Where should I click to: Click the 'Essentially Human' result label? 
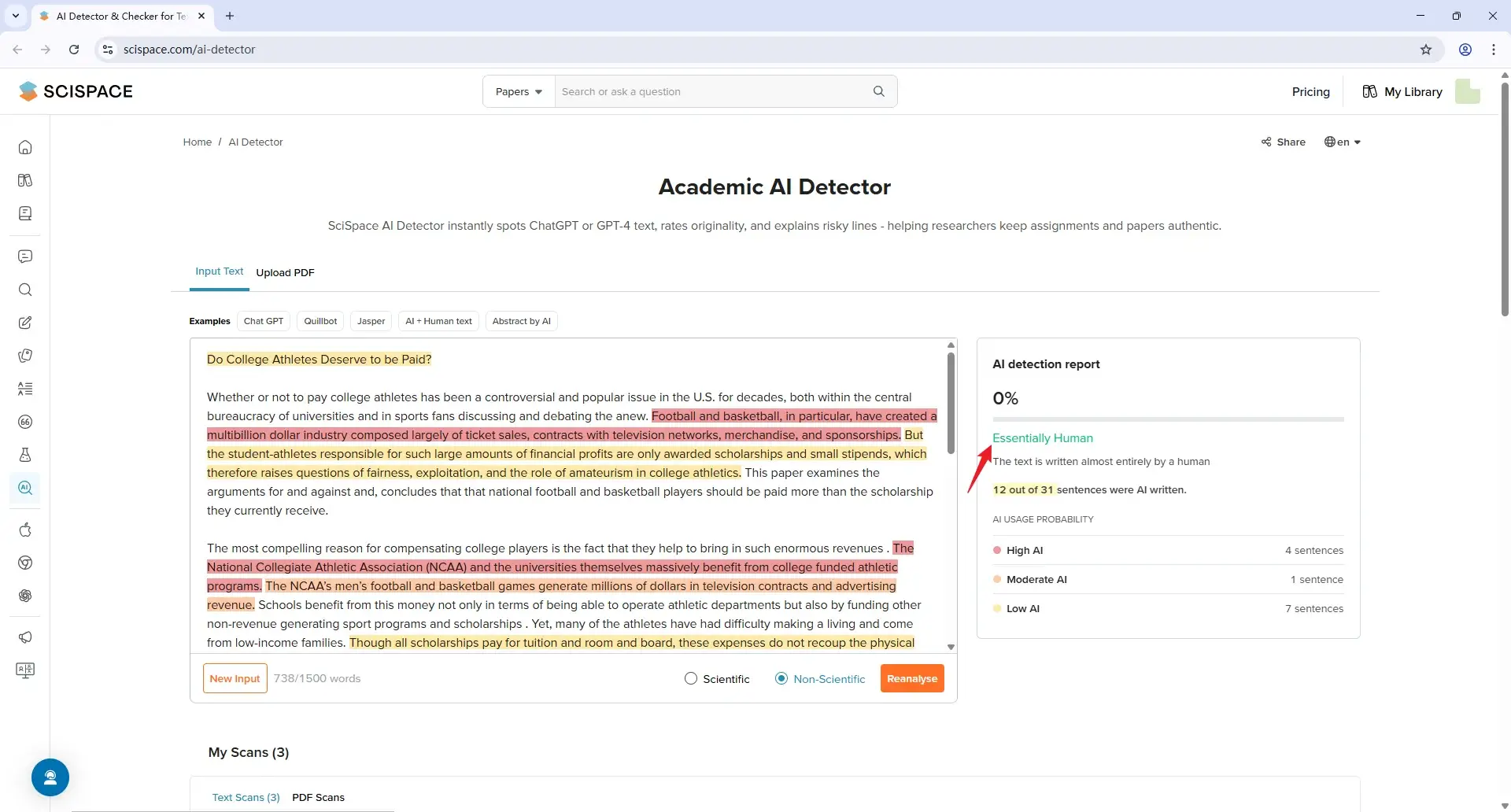(1042, 437)
